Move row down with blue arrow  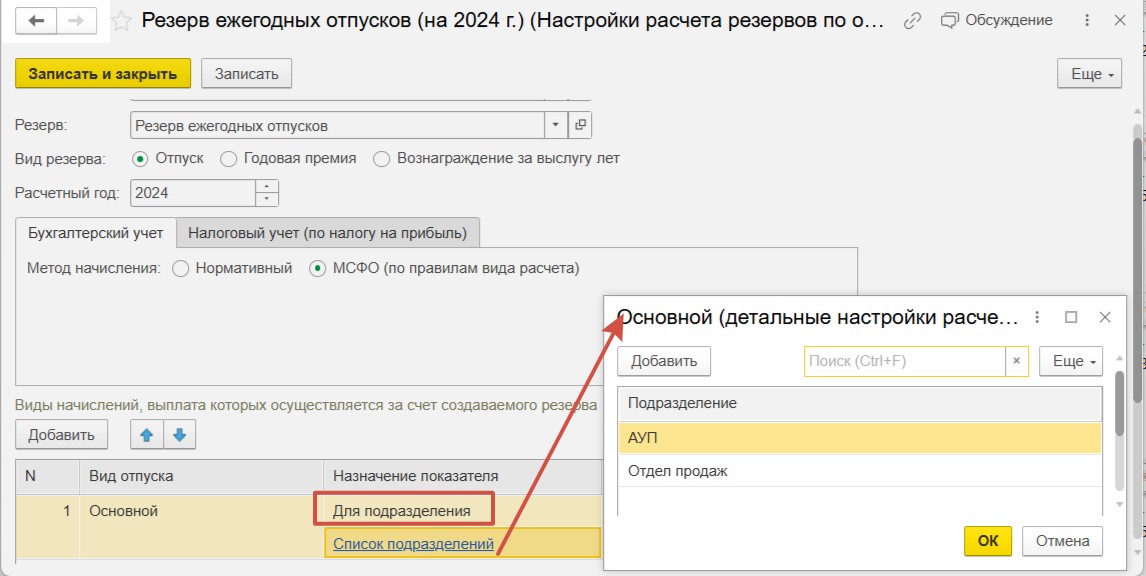pos(180,434)
